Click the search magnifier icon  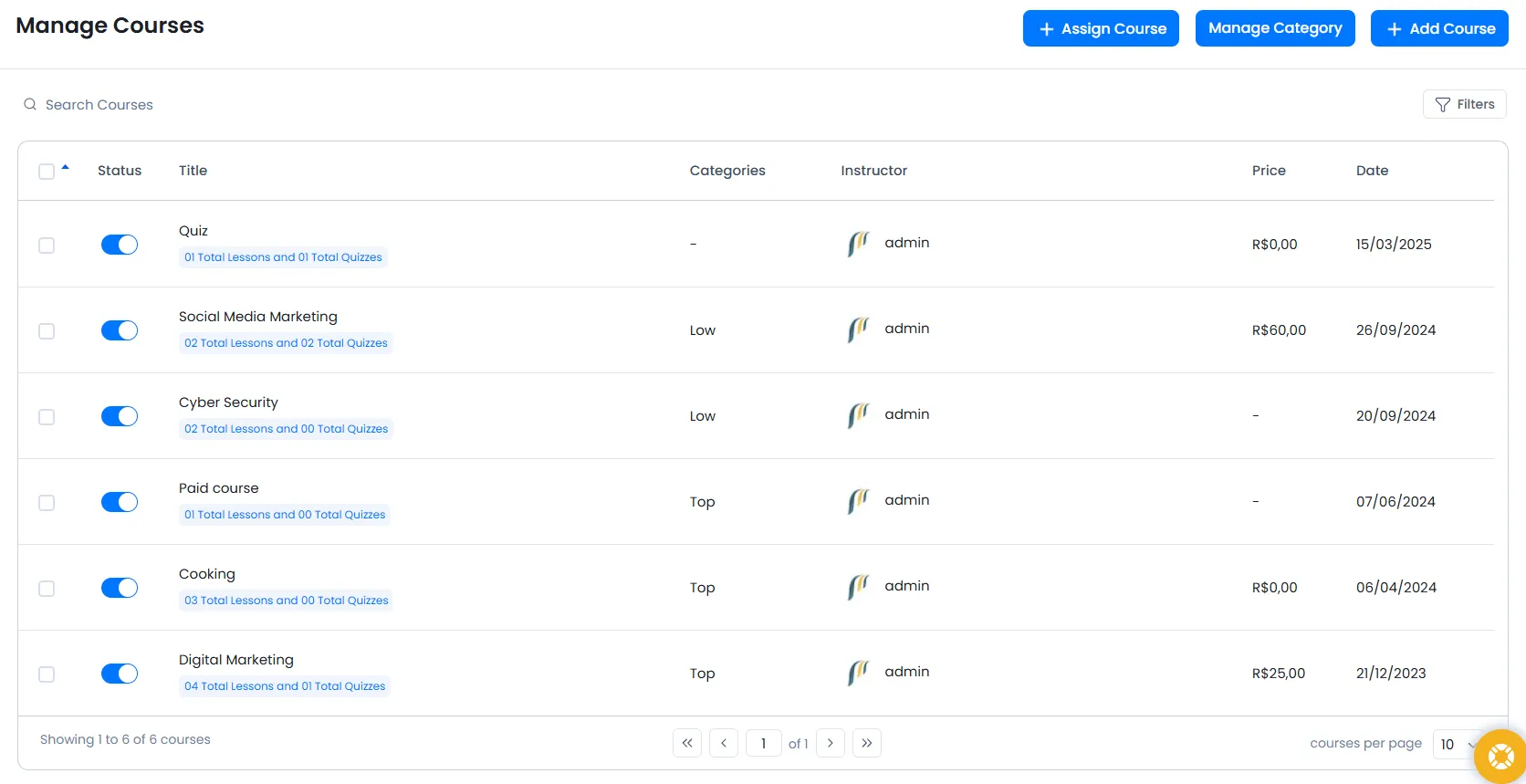(x=30, y=104)
